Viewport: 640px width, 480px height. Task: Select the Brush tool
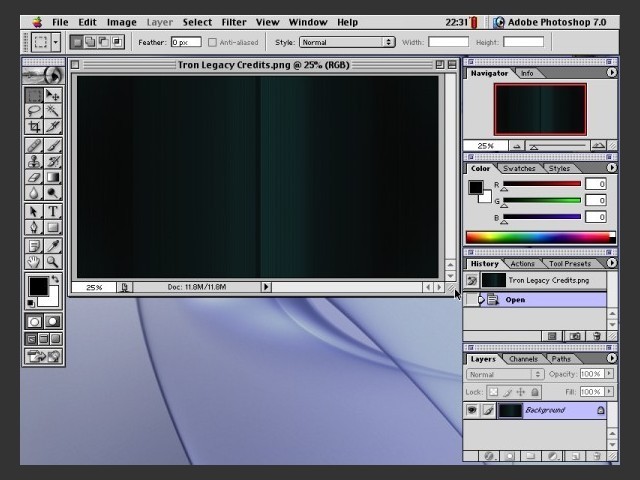[53, 146]
